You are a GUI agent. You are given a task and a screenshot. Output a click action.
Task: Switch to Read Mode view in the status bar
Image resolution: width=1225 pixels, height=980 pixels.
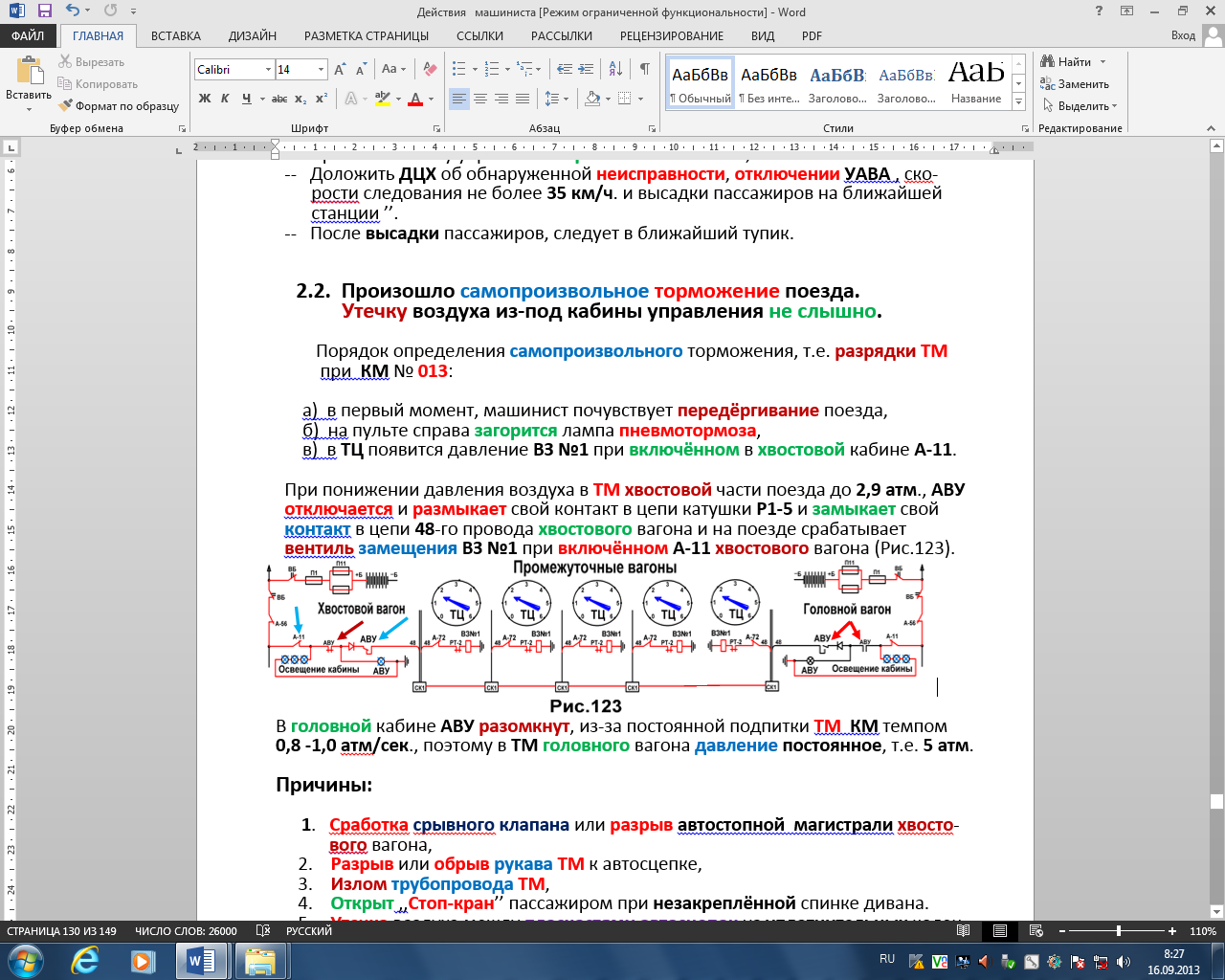[x=964, y=931]
